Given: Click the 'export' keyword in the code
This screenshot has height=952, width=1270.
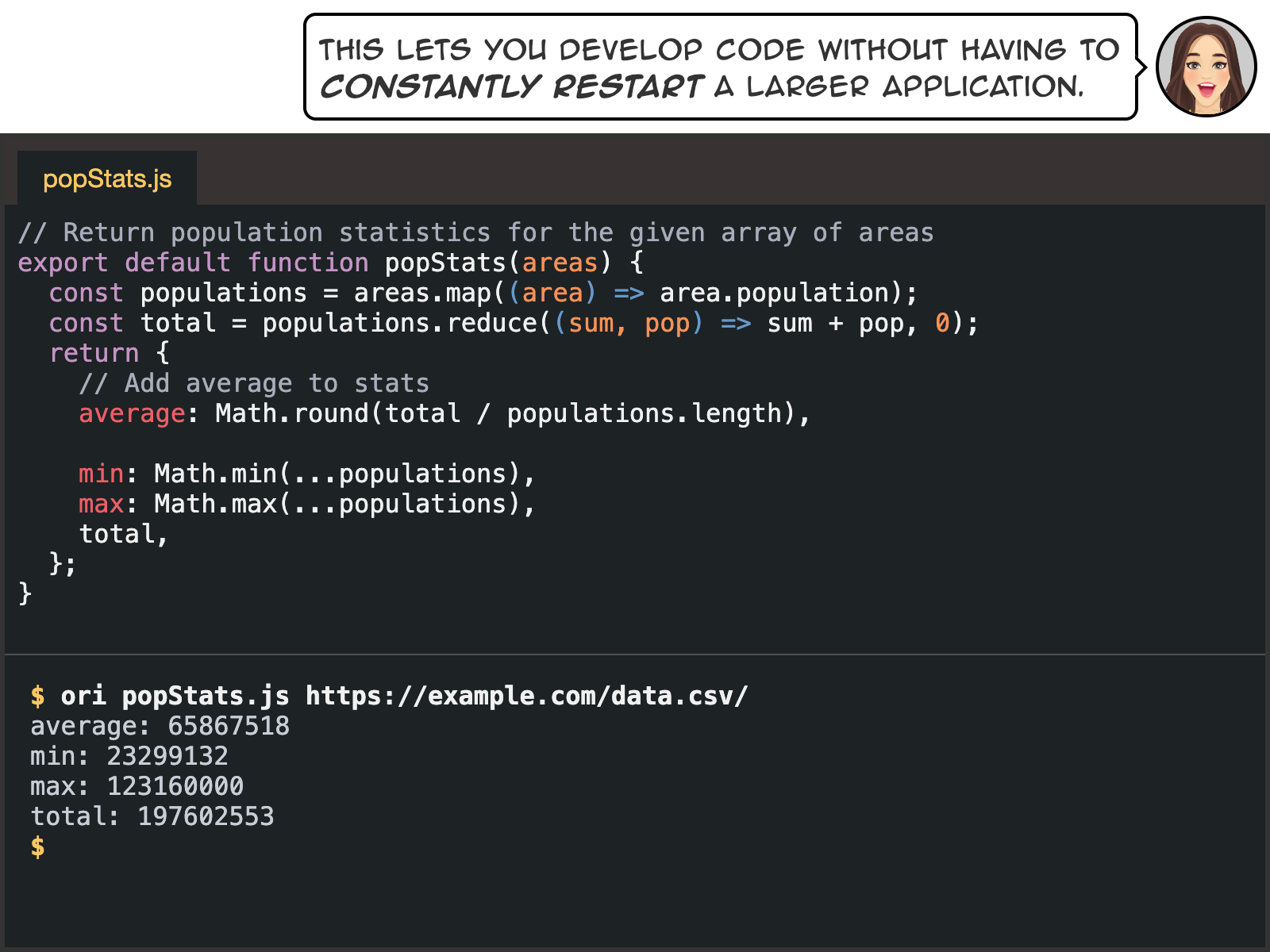Looking at the screenshot, I should coord(62,263).
